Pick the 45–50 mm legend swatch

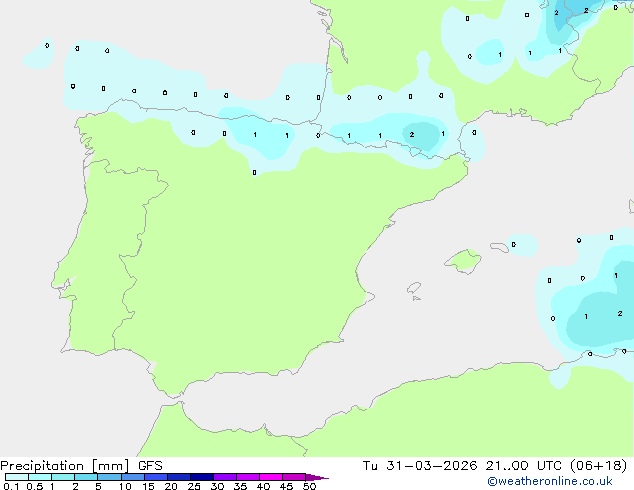(x=294, y=477)
